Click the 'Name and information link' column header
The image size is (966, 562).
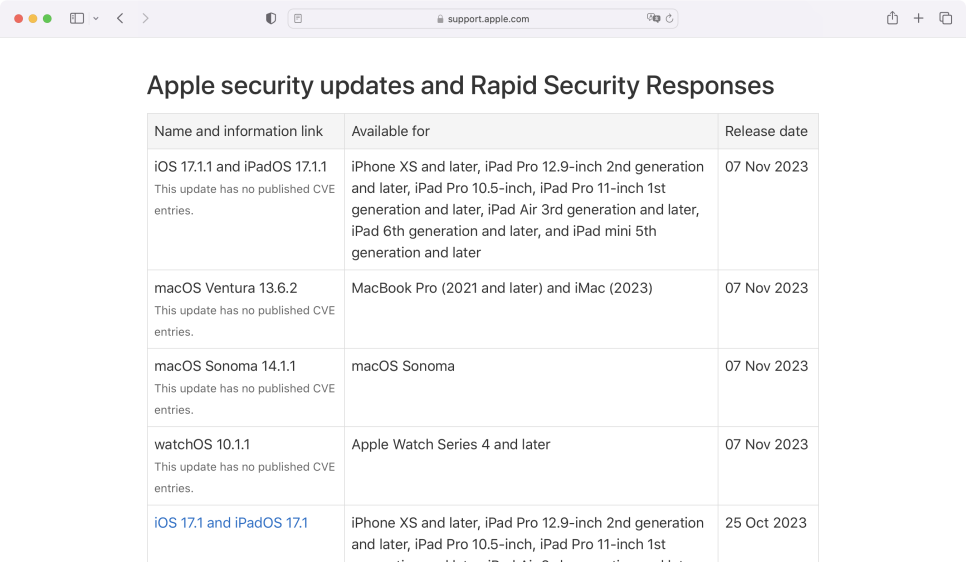coord(239,131)
